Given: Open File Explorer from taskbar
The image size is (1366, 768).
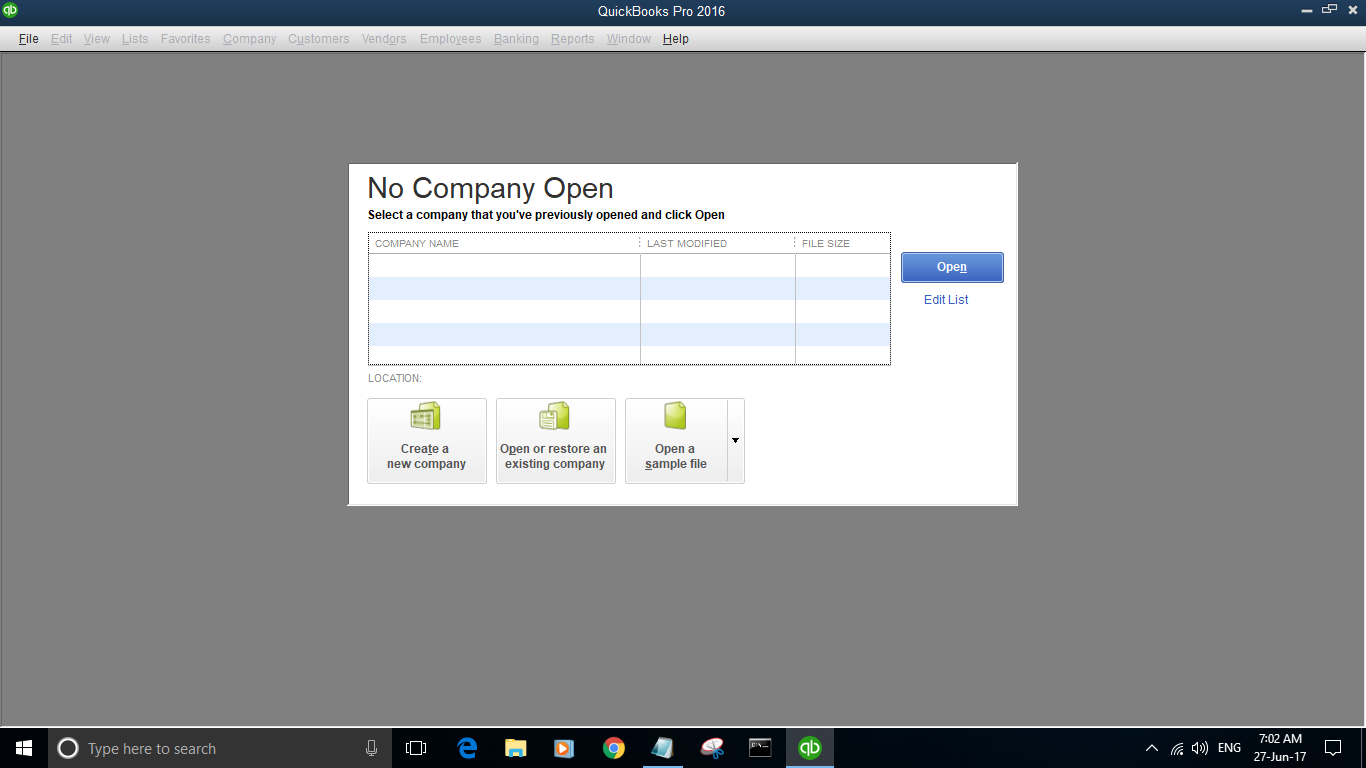Looking at the screenshot, I should pos(516,748).
